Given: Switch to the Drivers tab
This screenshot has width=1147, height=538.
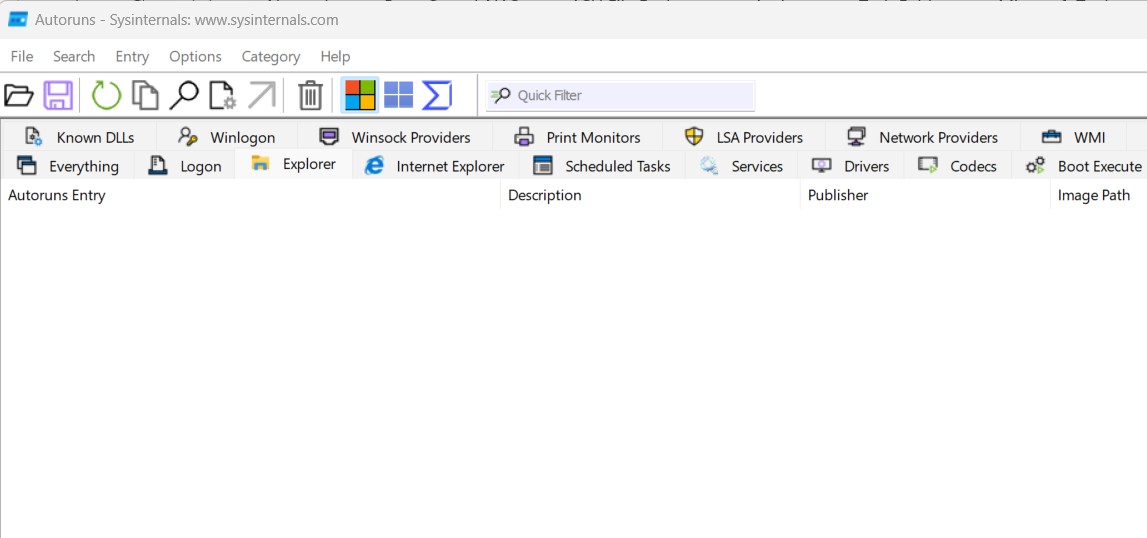Looking at the screenshot, I should [x=851, y=166].
